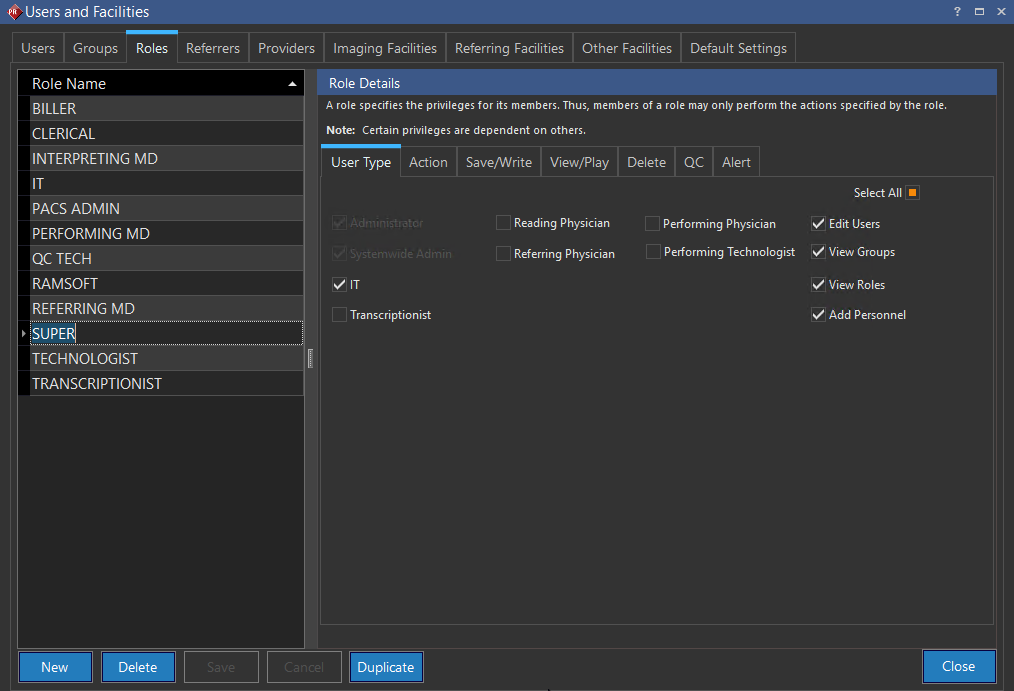Enable Performing Technologist checkbox
The height and width of the screenshot is (691, 1014).
click(653, 252)
